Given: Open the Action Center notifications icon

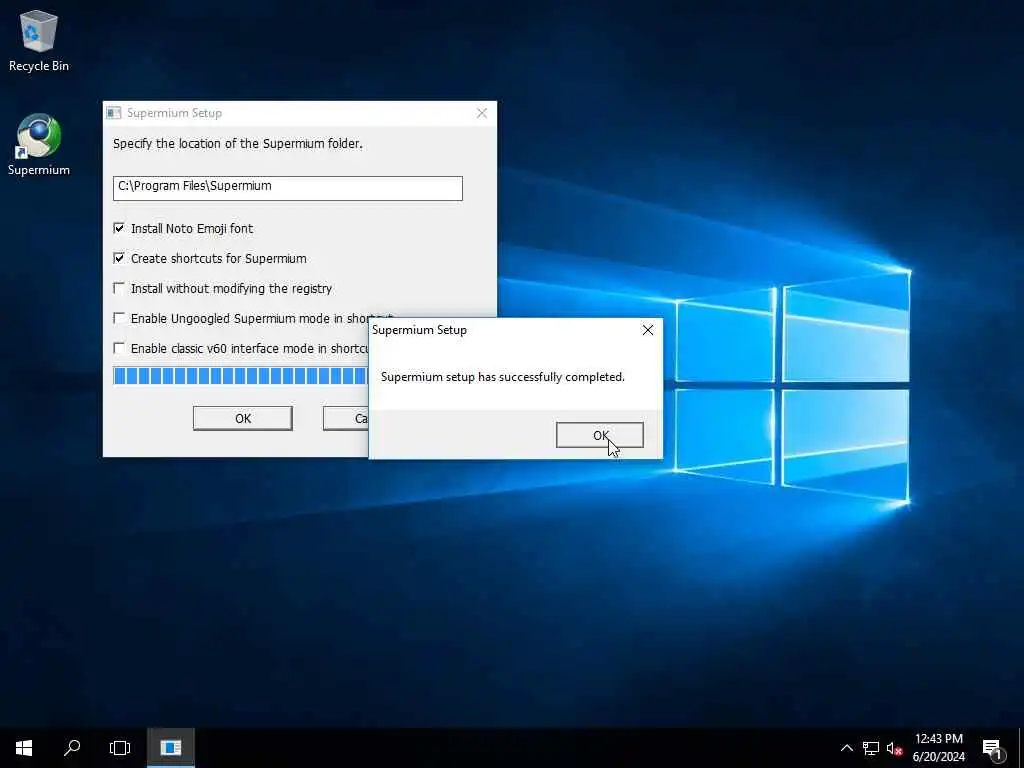Looking at the screenshot, I should 993,748.
